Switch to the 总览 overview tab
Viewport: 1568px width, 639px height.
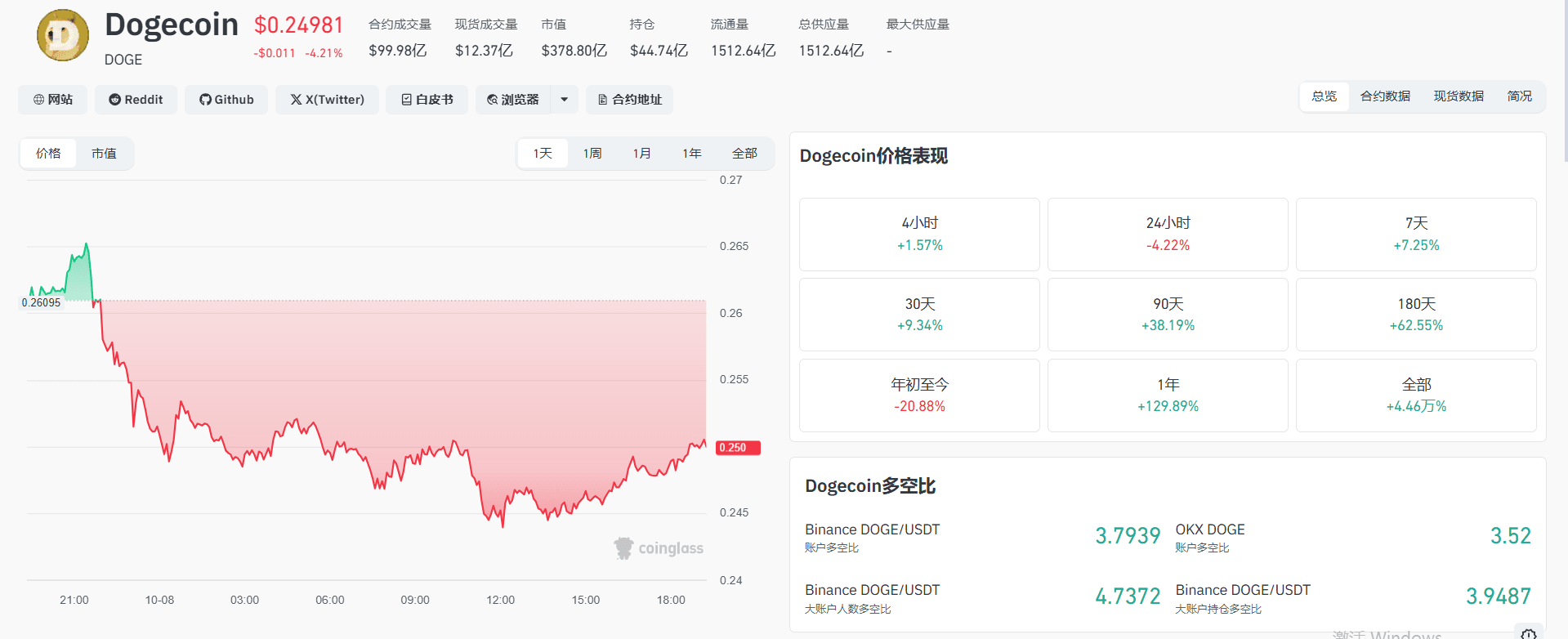[1325, 96]
